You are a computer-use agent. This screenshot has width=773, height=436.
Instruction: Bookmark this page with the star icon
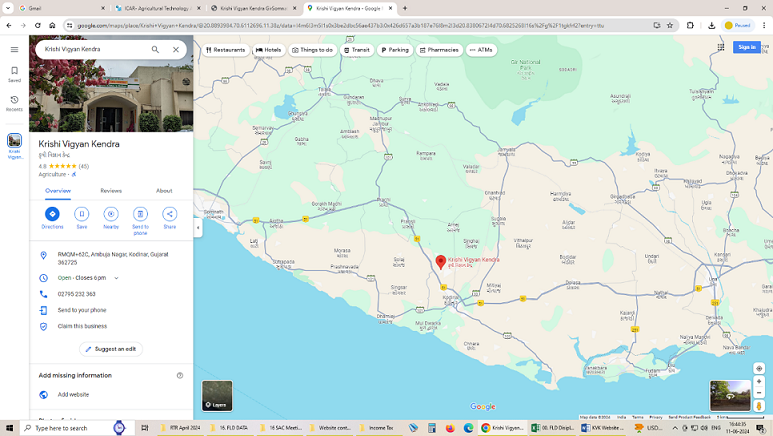669,26
